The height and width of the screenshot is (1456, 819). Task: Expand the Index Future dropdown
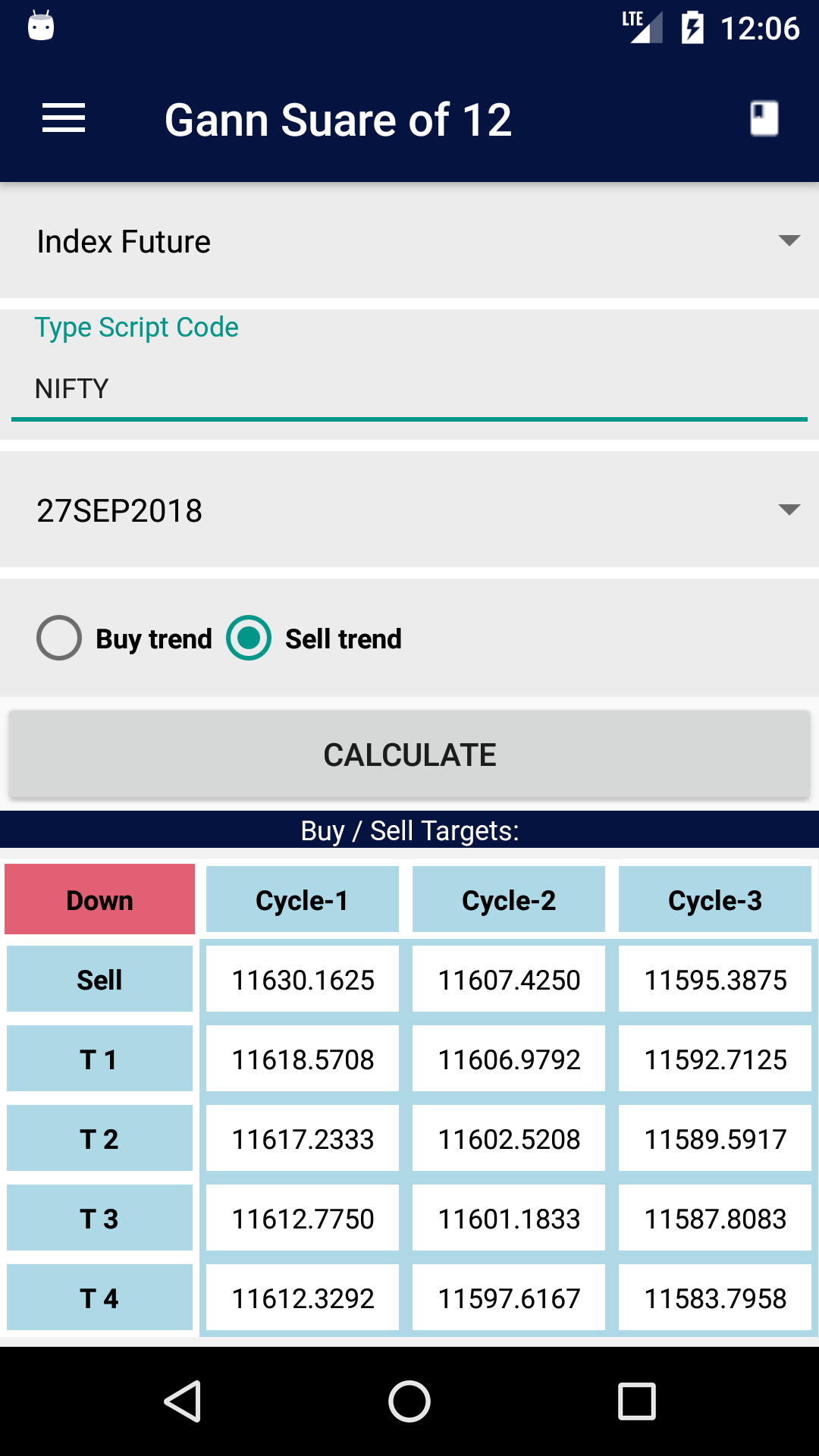tap(409, 241)
